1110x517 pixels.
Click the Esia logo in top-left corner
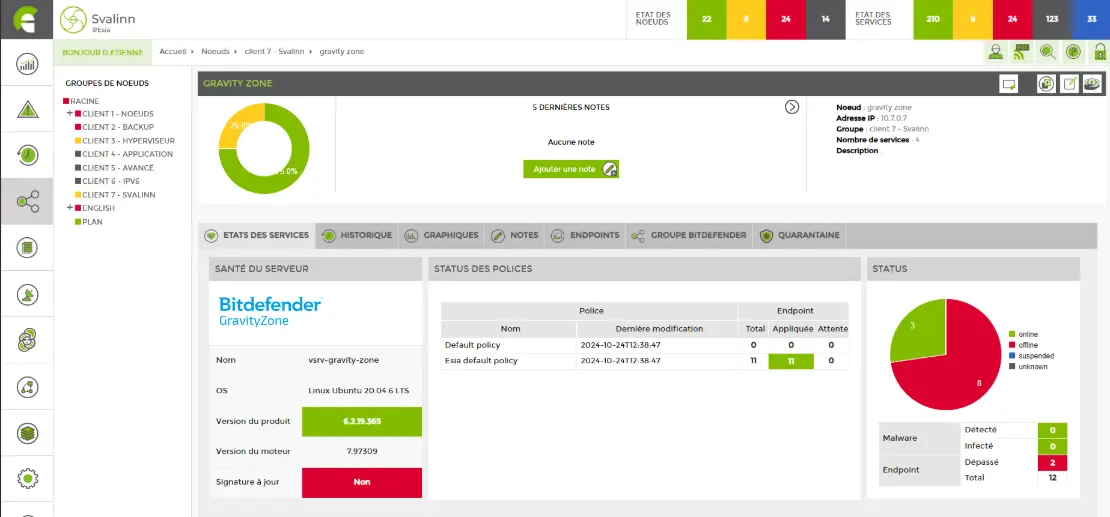[27, 19]
